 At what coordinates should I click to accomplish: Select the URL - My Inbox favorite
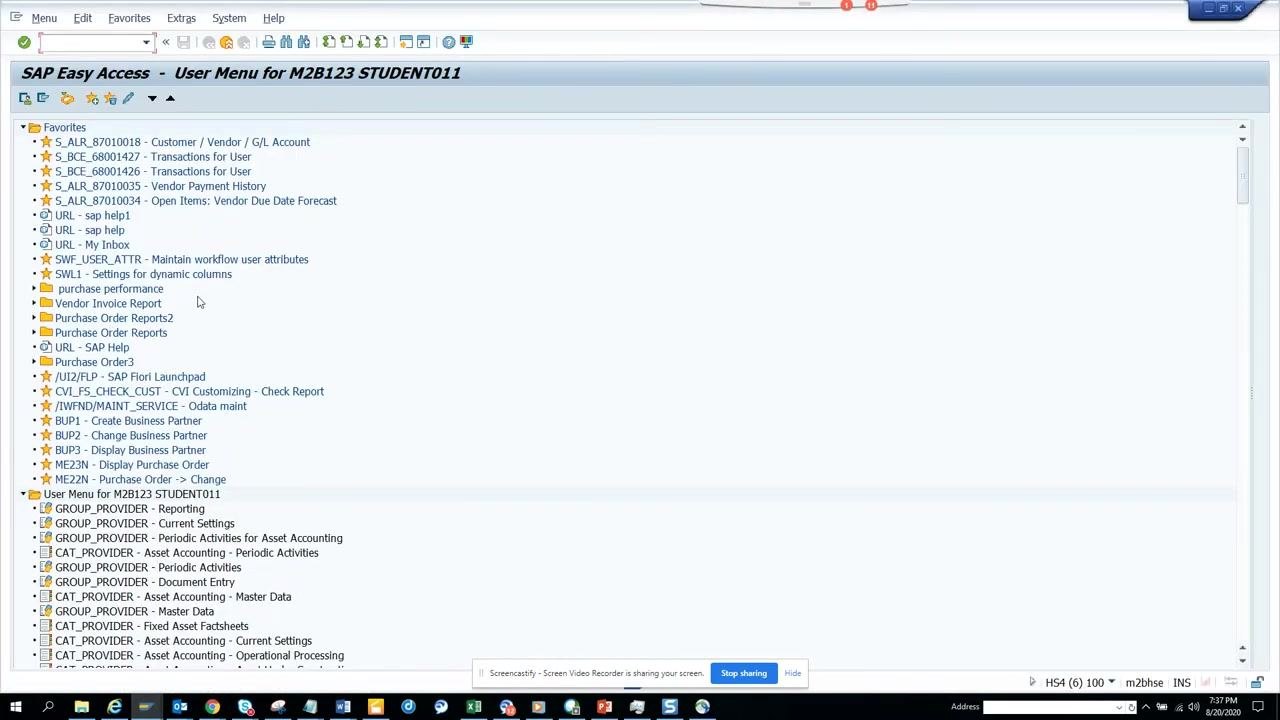pyautogui.click(x=92, y=245)
